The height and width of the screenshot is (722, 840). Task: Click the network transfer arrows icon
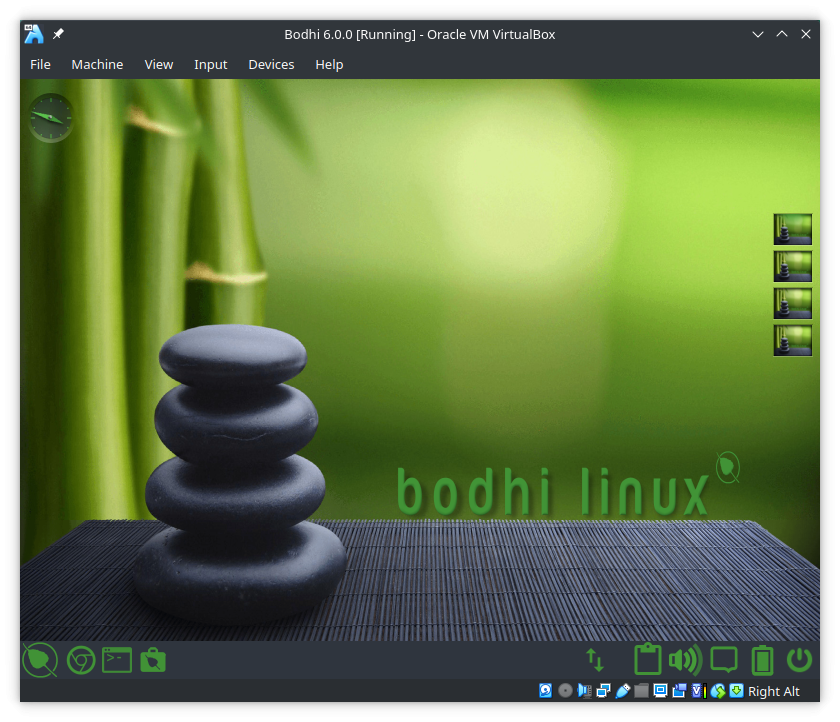click(595, 660)
